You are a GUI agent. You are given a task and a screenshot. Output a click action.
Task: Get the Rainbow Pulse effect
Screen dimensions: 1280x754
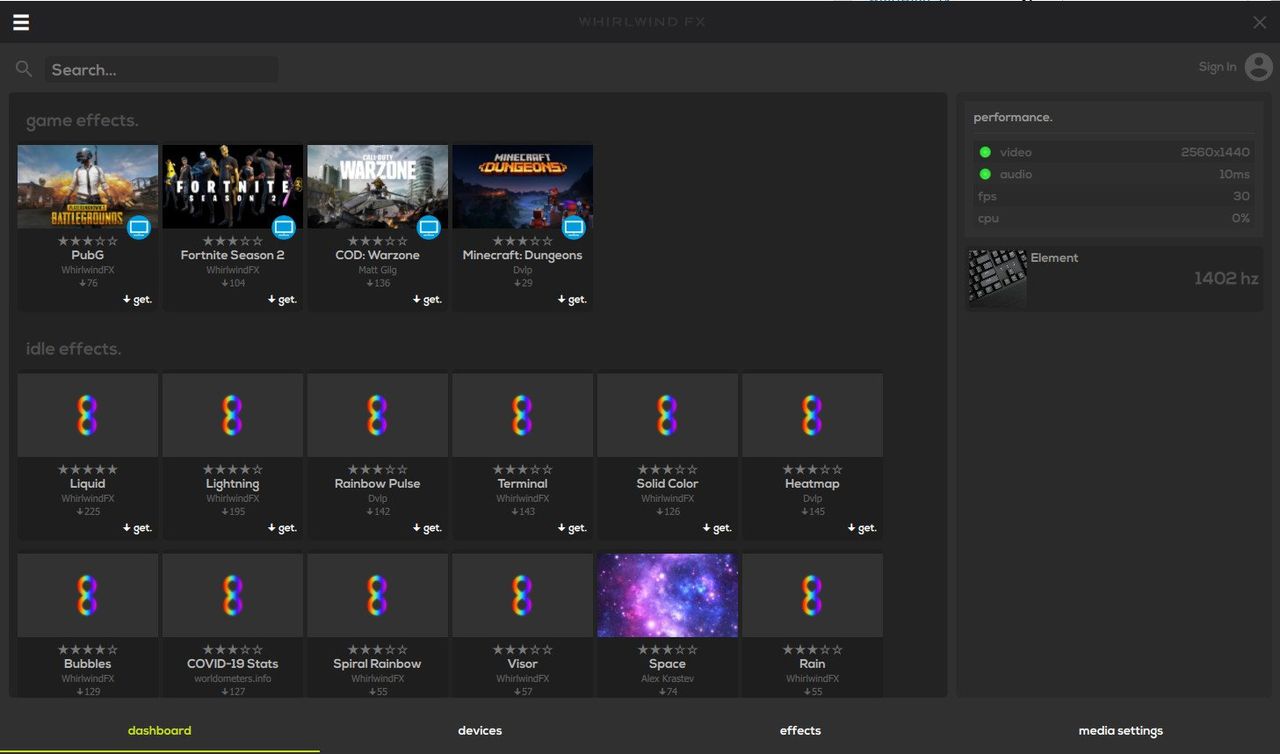[x=428, y=527]
